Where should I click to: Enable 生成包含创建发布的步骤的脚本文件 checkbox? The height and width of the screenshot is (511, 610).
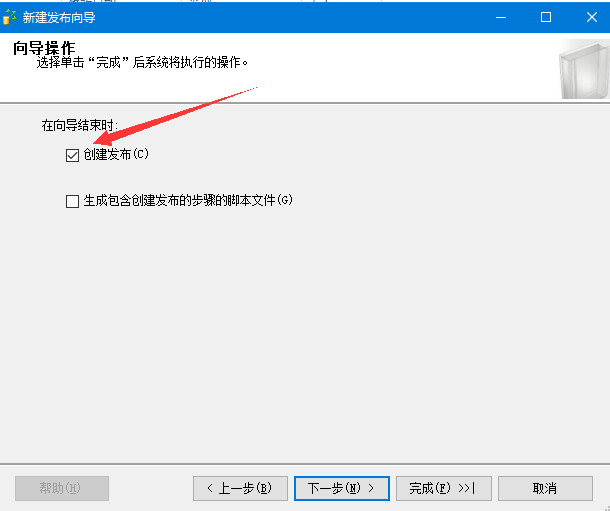(72, 201)
